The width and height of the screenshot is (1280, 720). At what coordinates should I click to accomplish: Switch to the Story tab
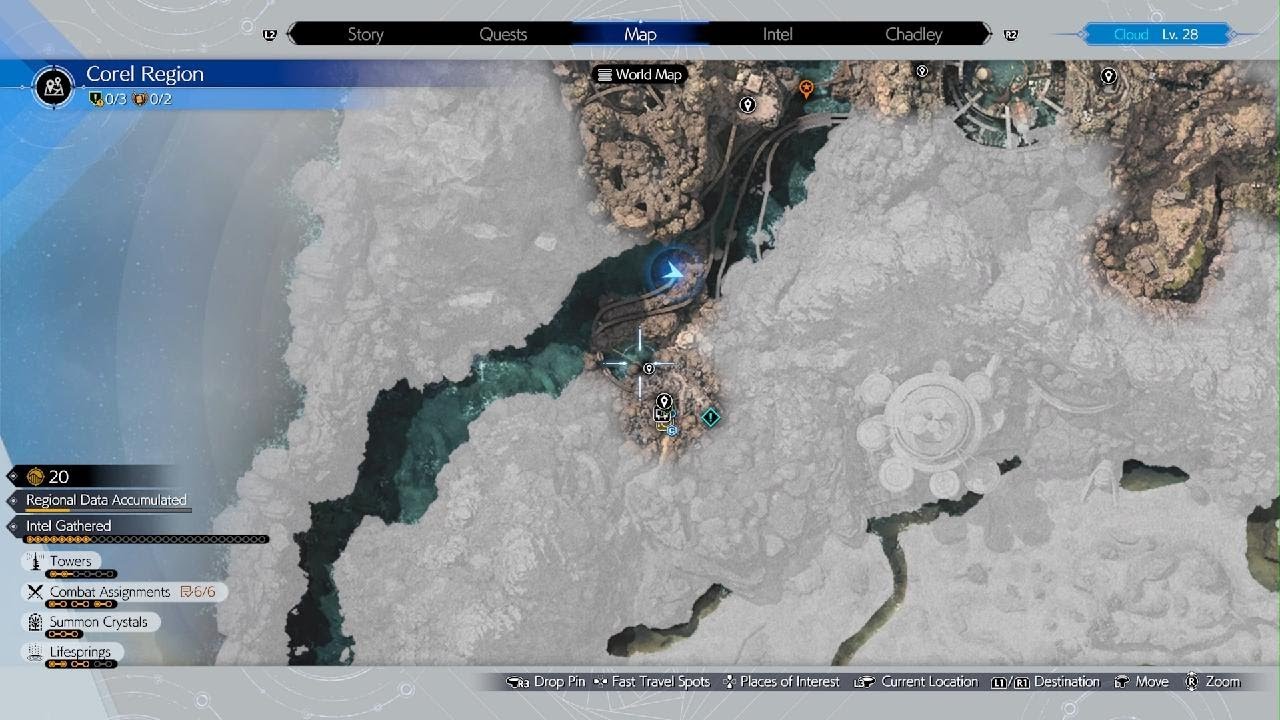(x=365, y=34)
